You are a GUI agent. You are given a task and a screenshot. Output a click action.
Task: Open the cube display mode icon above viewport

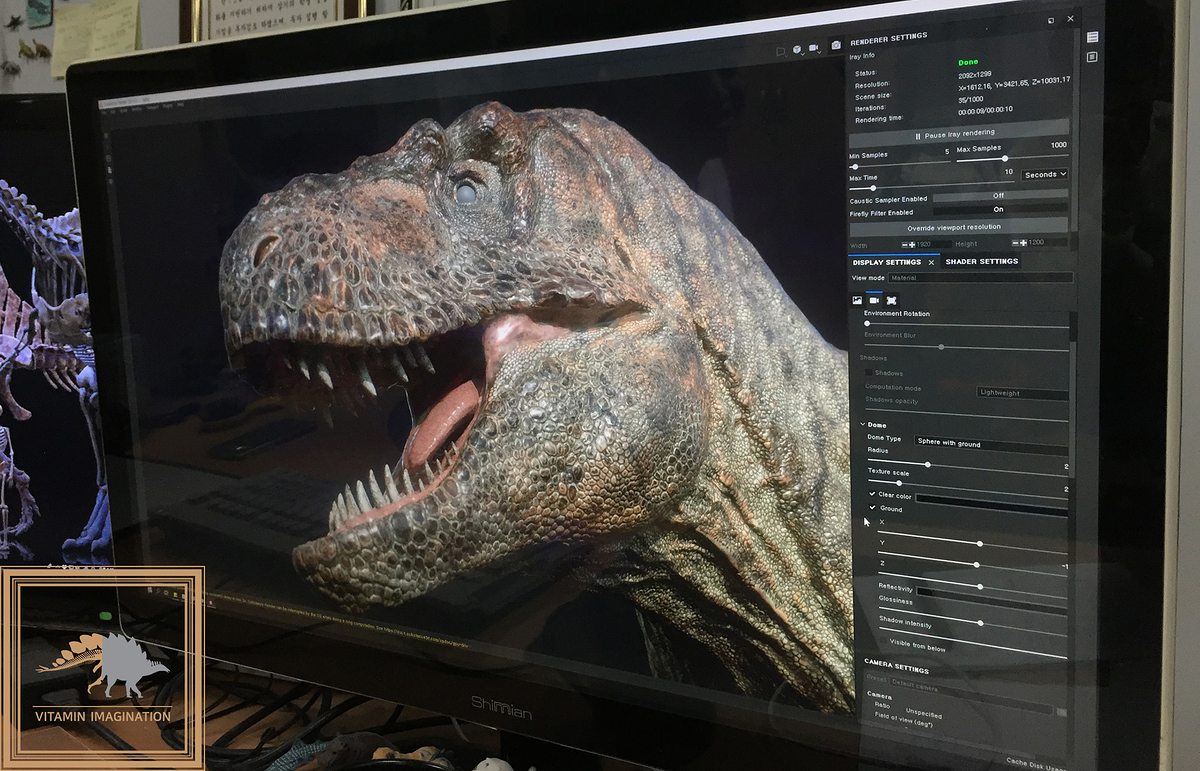(x=797, y=49)
